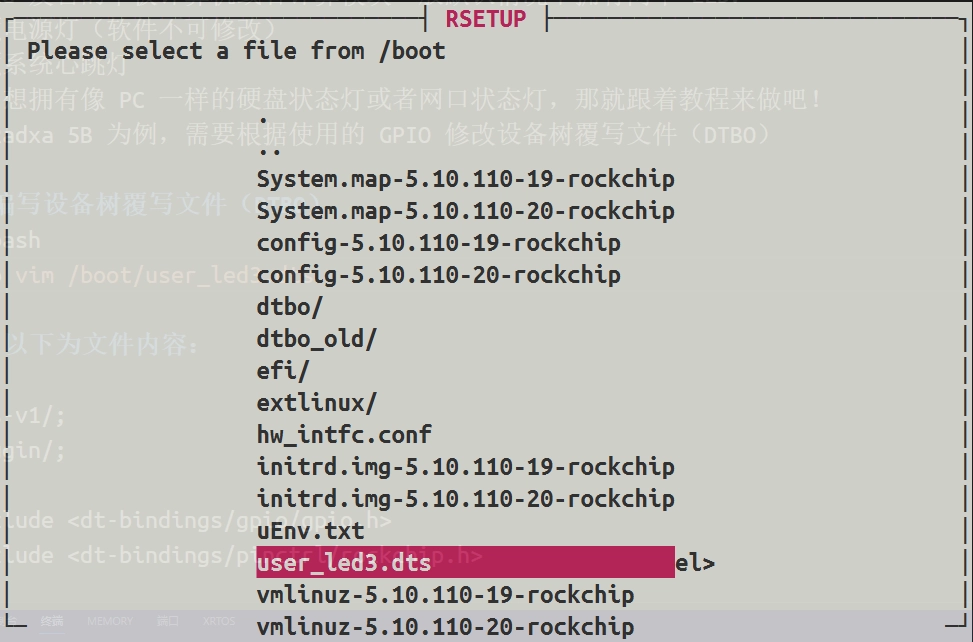973x642 pixels.
Task: Select initrd.img-5.10.110-19-rockchip
Action: pos(465,467)
